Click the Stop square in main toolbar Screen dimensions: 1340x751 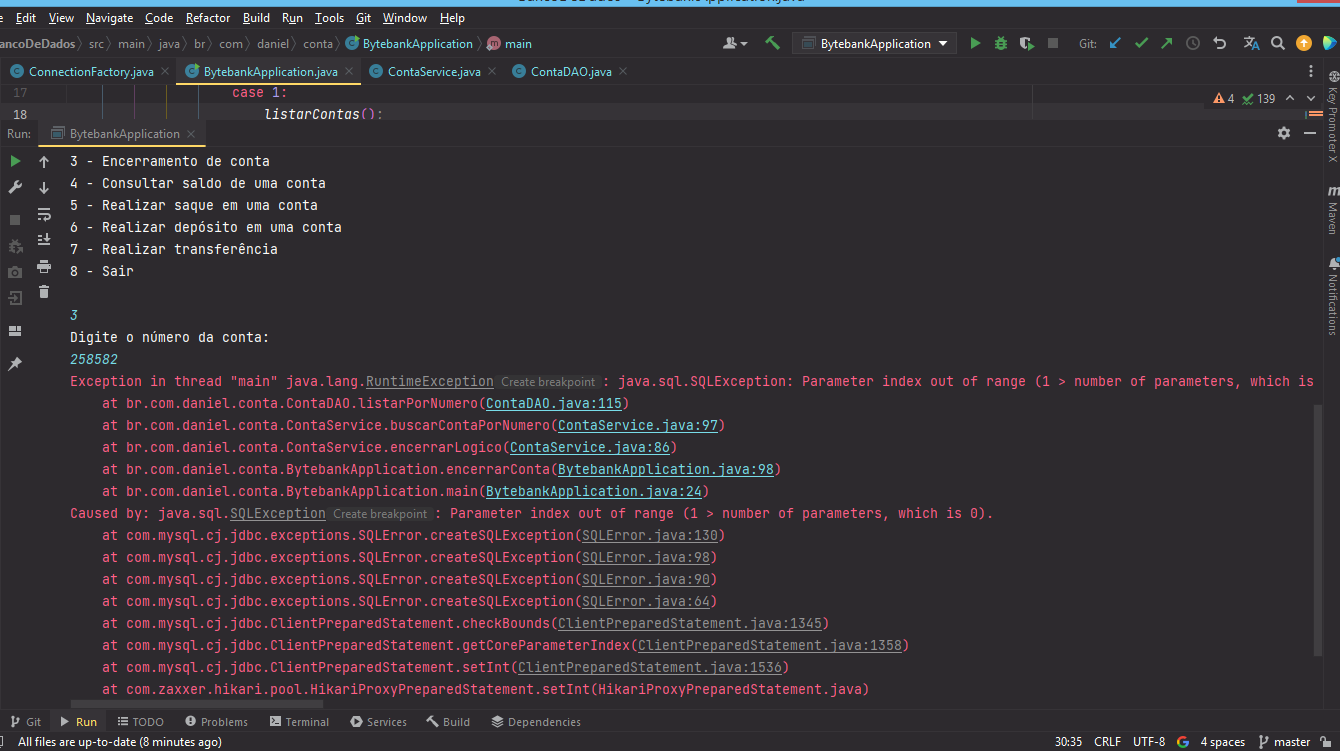1053,44
